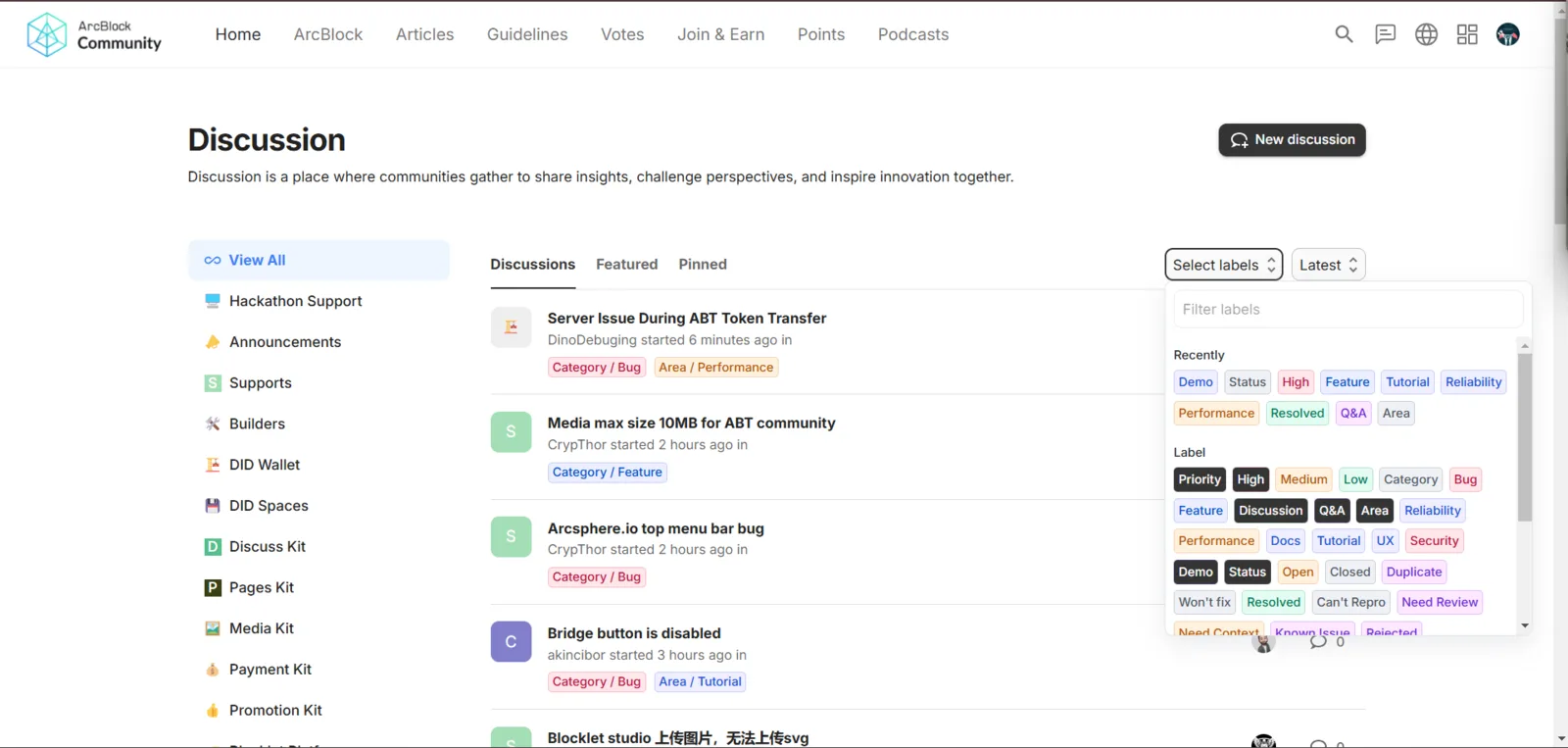The width and height of the screenshot is (1568, 748).
Task: Click 'Category / Bug' tag on Arcsphere.io discussion
Action: pyautogui.click(x=597, y=577)
